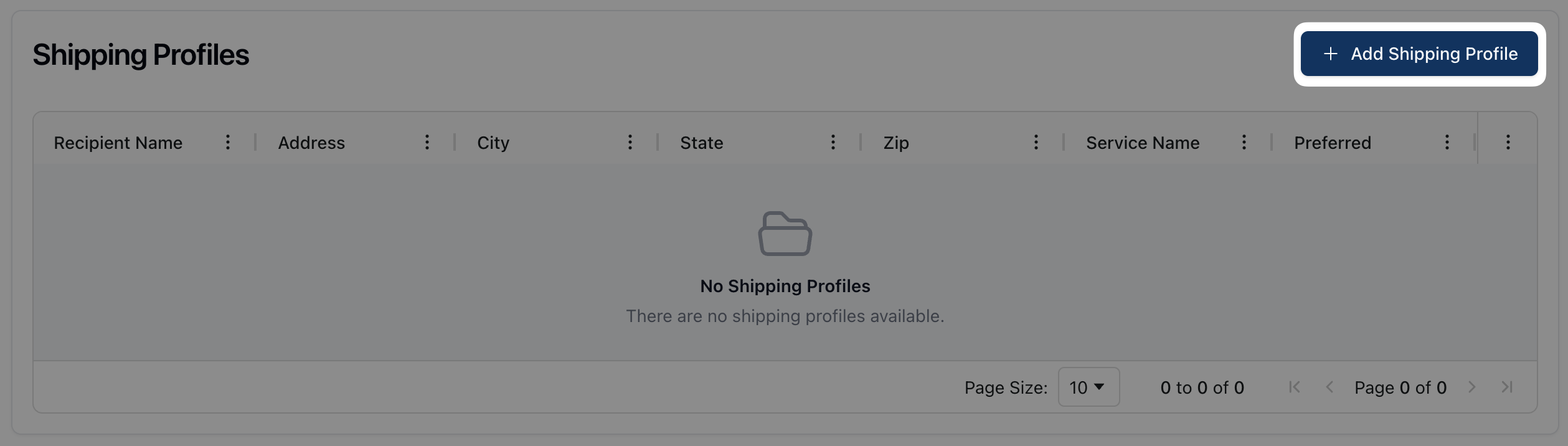1568x446 pixels.
Task: Go to the previous page
Action: (1329, 387)
